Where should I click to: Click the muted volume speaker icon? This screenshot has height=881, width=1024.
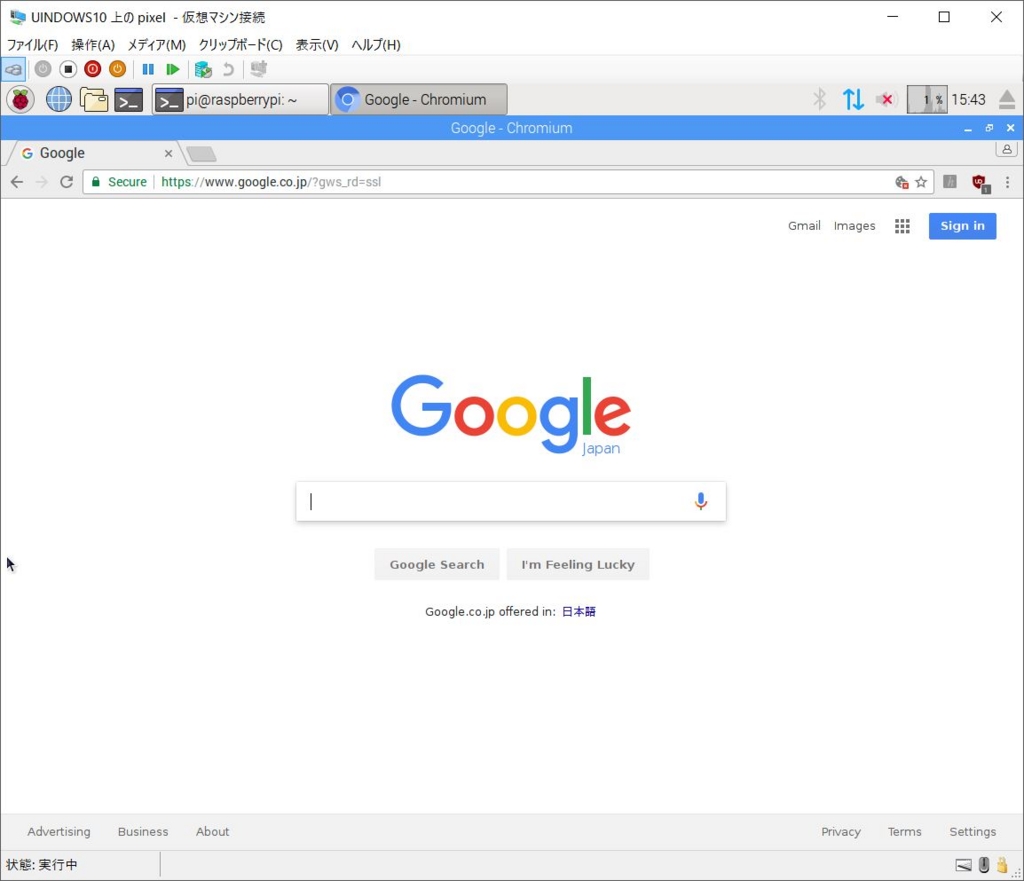(x=885, y=100)
